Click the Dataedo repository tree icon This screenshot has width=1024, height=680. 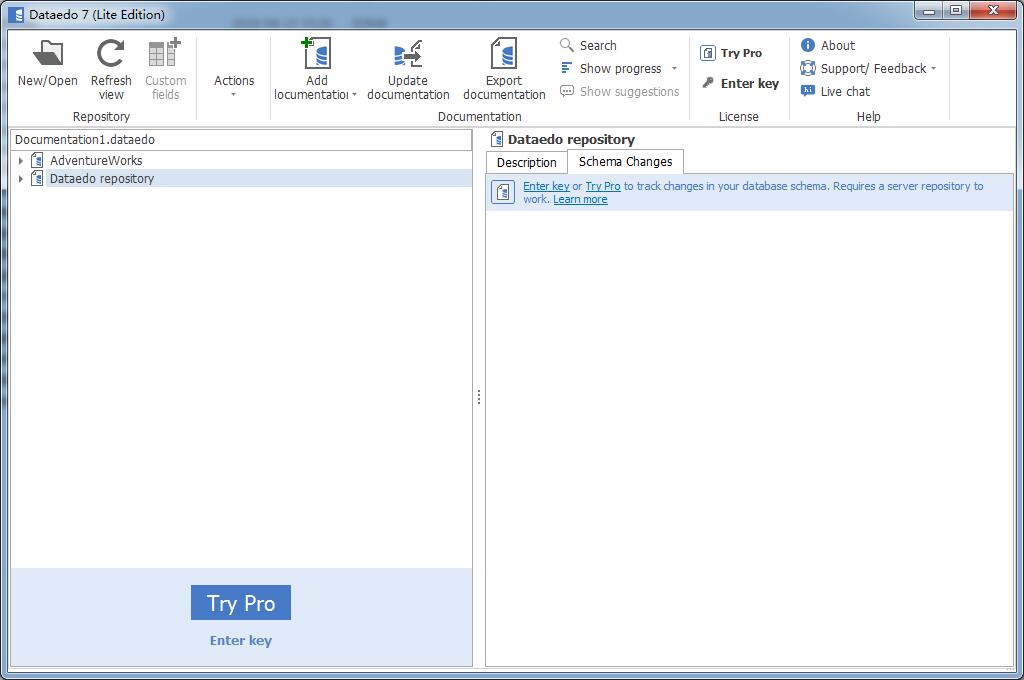click(37, 178)
